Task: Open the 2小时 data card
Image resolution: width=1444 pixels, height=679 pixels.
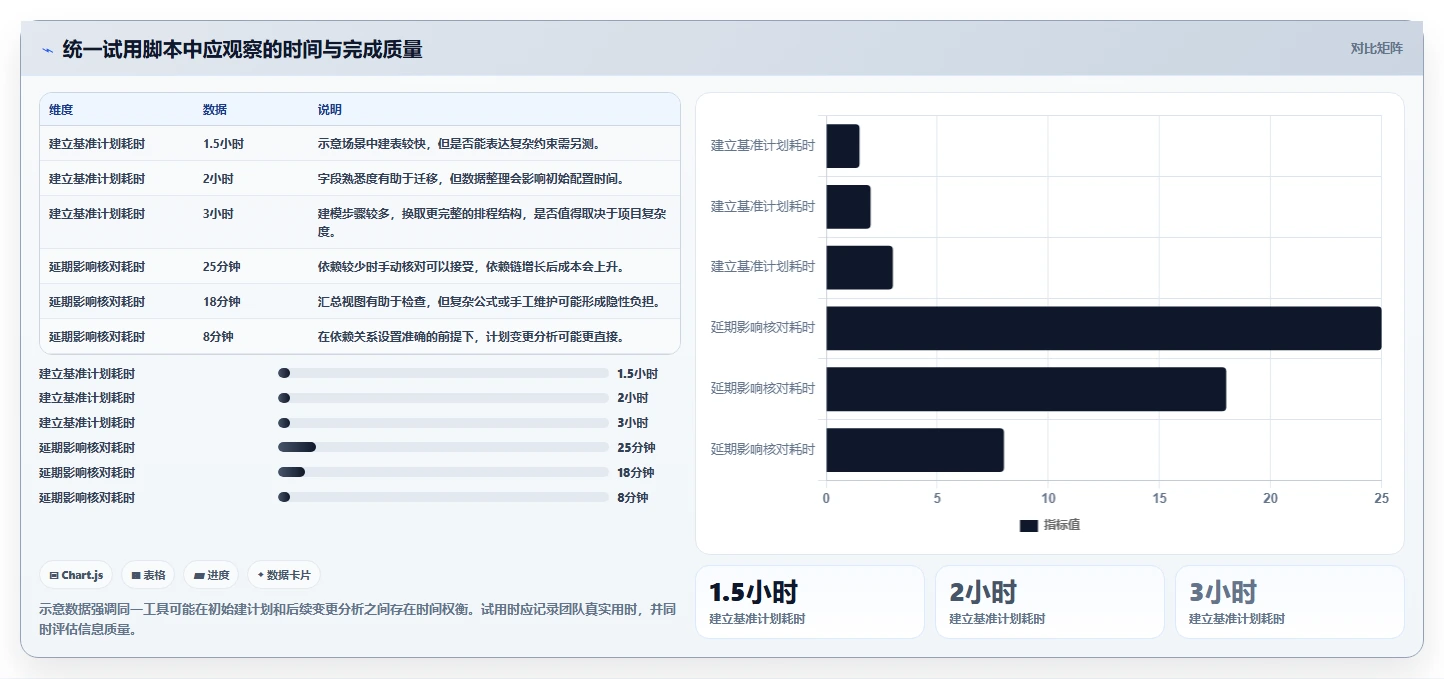Action: tap(1050, 602)
